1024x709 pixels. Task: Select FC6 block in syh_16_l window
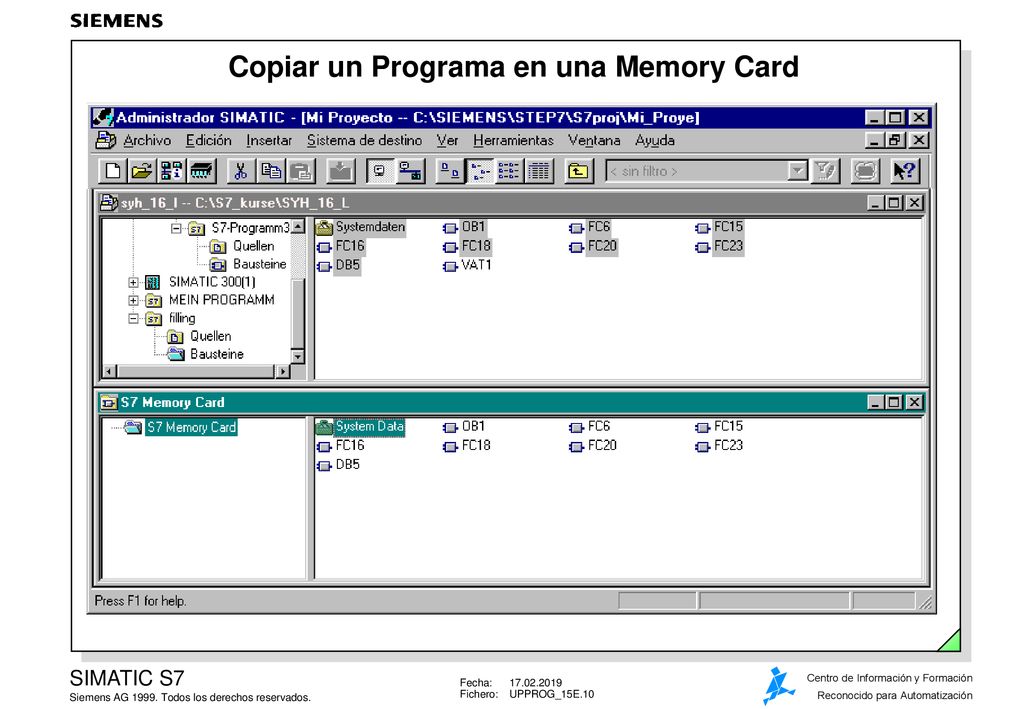coord(590,227)
